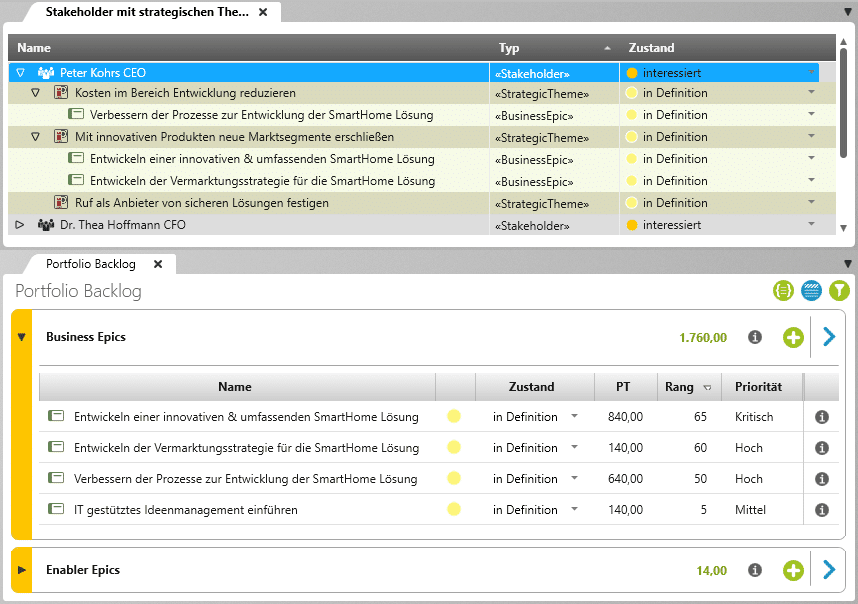Viewport: 858px width, 604px height.
Task: Expand the Enabler Epics section
Action: click(21, 571)
